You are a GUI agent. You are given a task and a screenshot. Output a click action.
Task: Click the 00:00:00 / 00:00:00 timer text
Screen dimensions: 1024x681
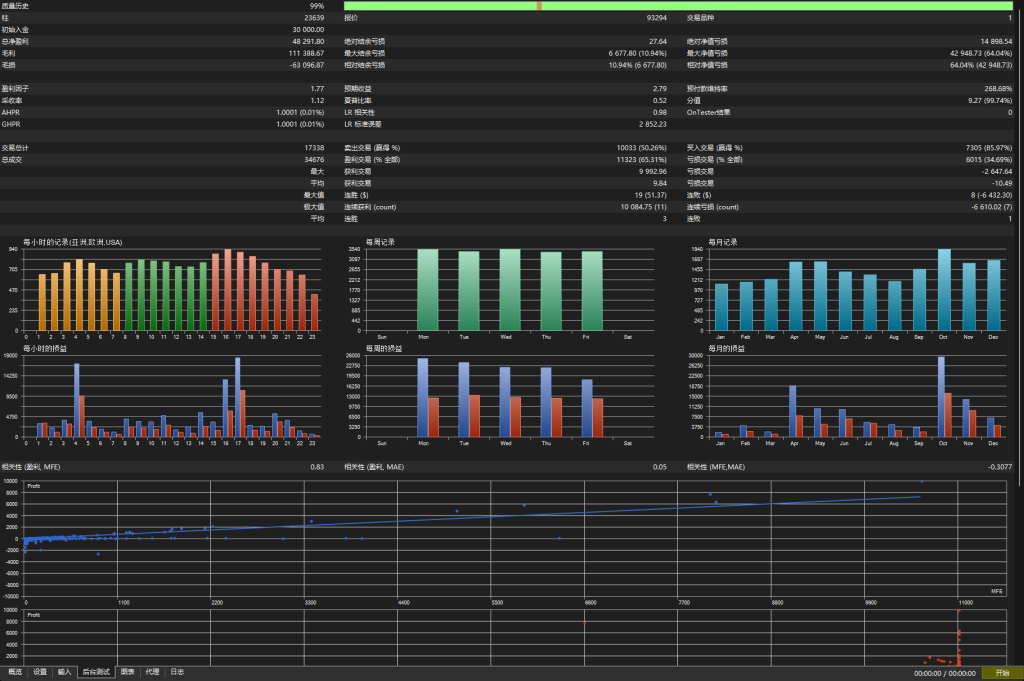(x=944, y=673)
